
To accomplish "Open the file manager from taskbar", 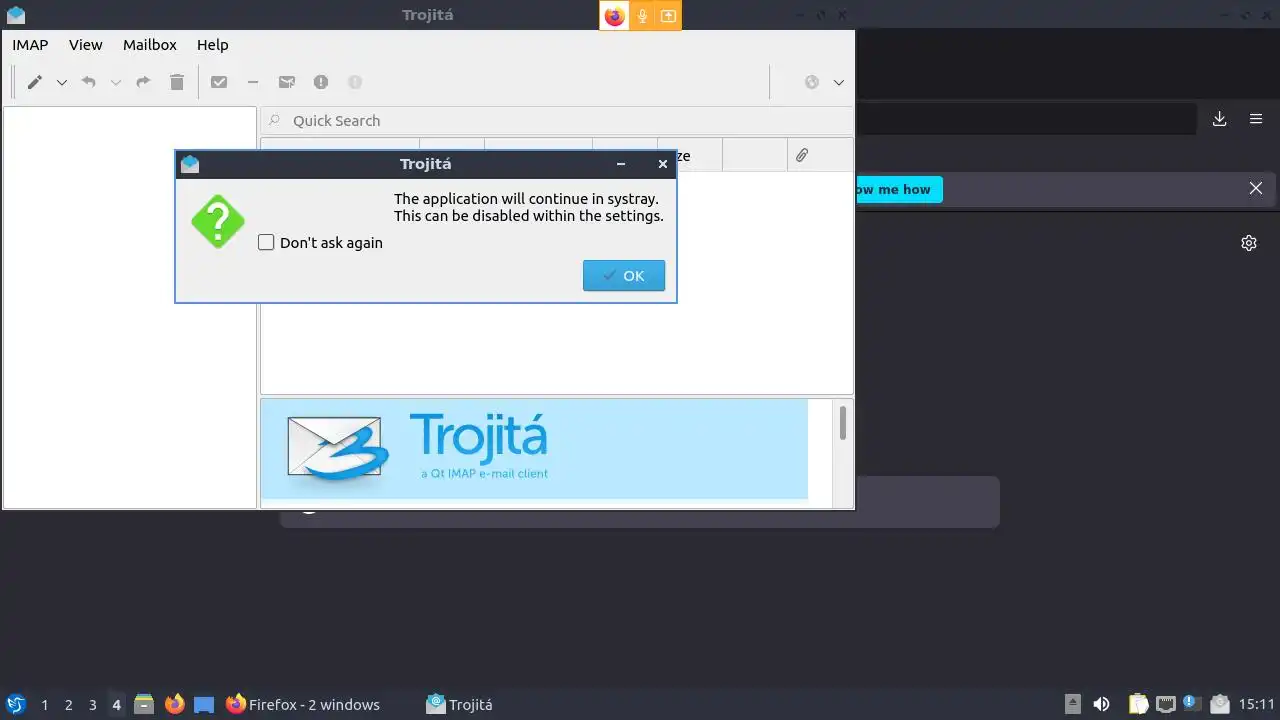I will tap(144, 704).
